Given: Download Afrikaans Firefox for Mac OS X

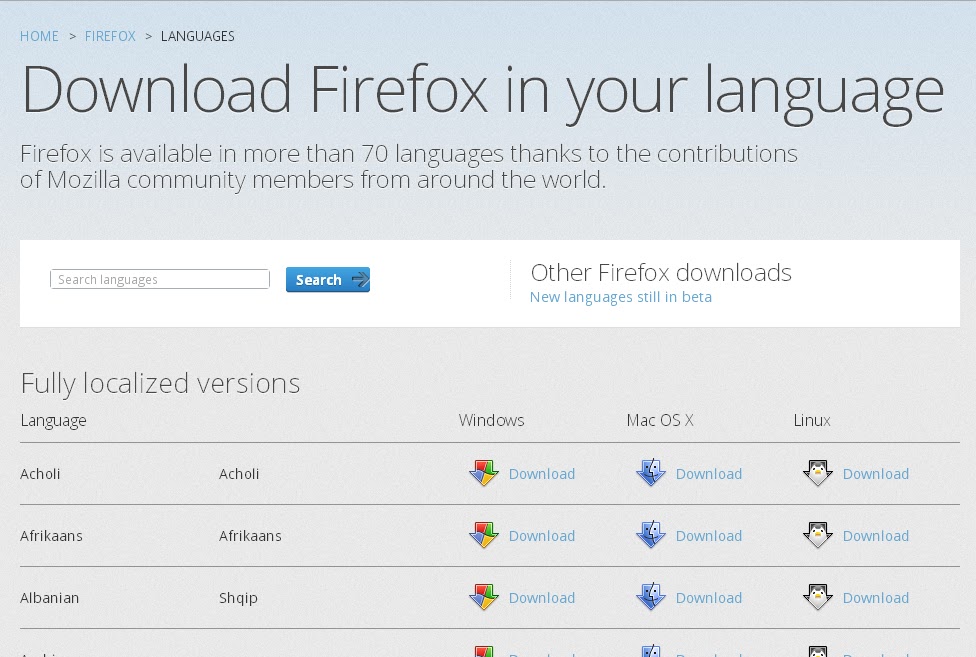Looking at the screenshot, I should (709, 536).
